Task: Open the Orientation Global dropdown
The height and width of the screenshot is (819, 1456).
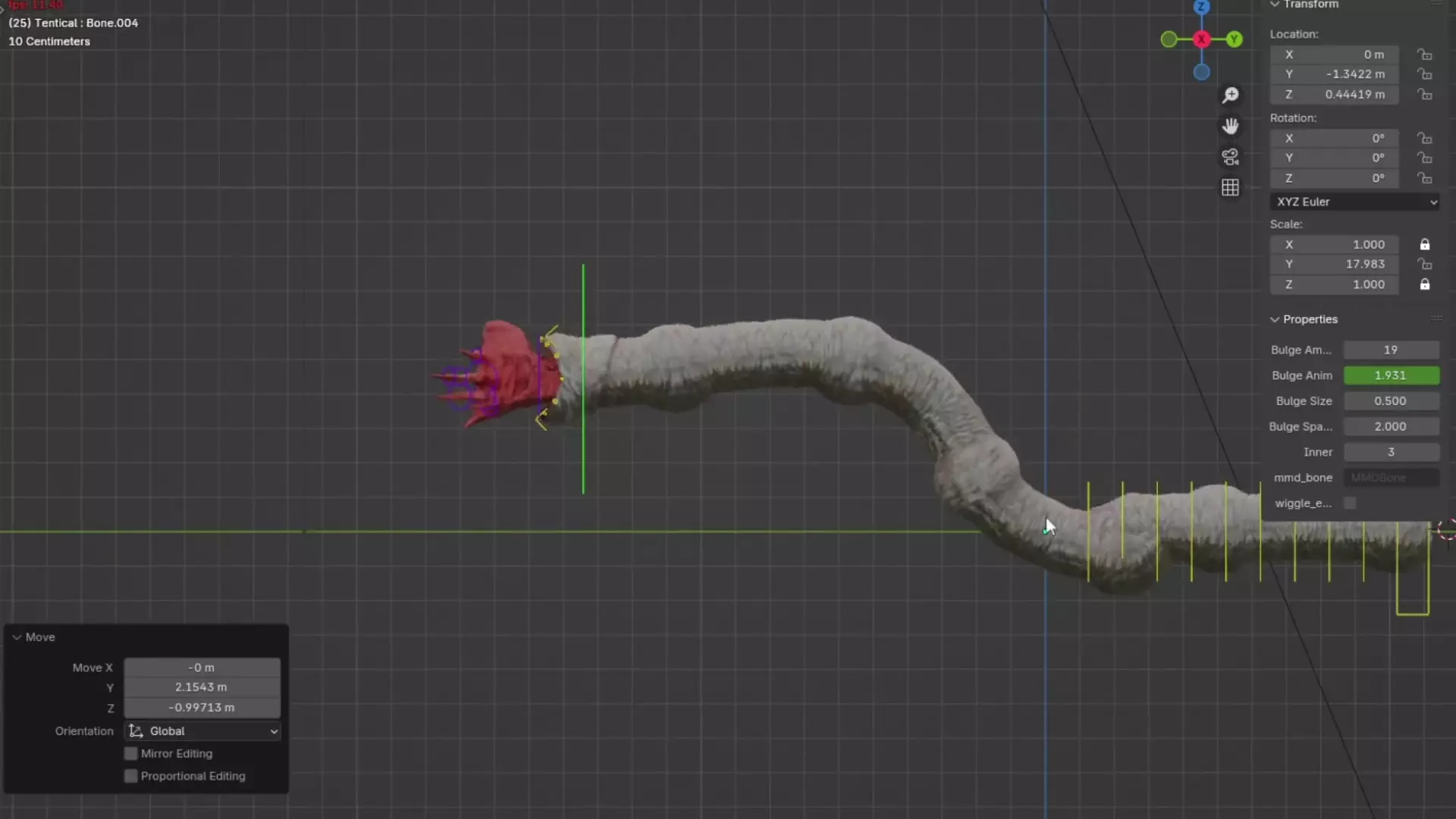Action: point(202,731)
